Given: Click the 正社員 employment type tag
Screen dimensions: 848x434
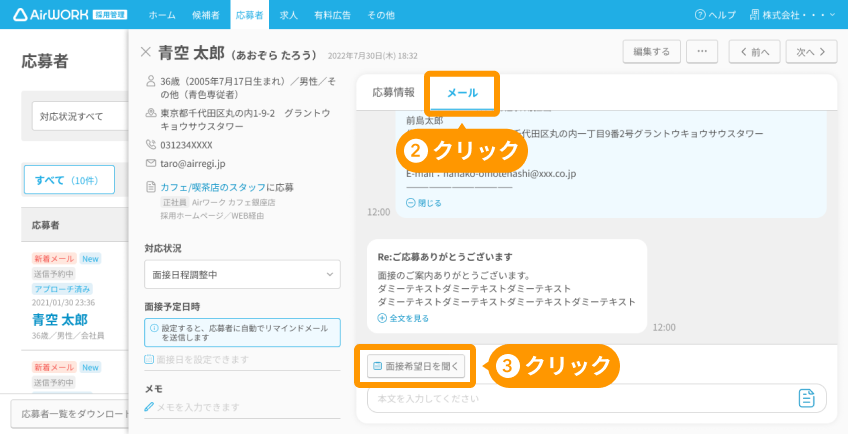Looking at the screenshot, I should tap(174, 202).
